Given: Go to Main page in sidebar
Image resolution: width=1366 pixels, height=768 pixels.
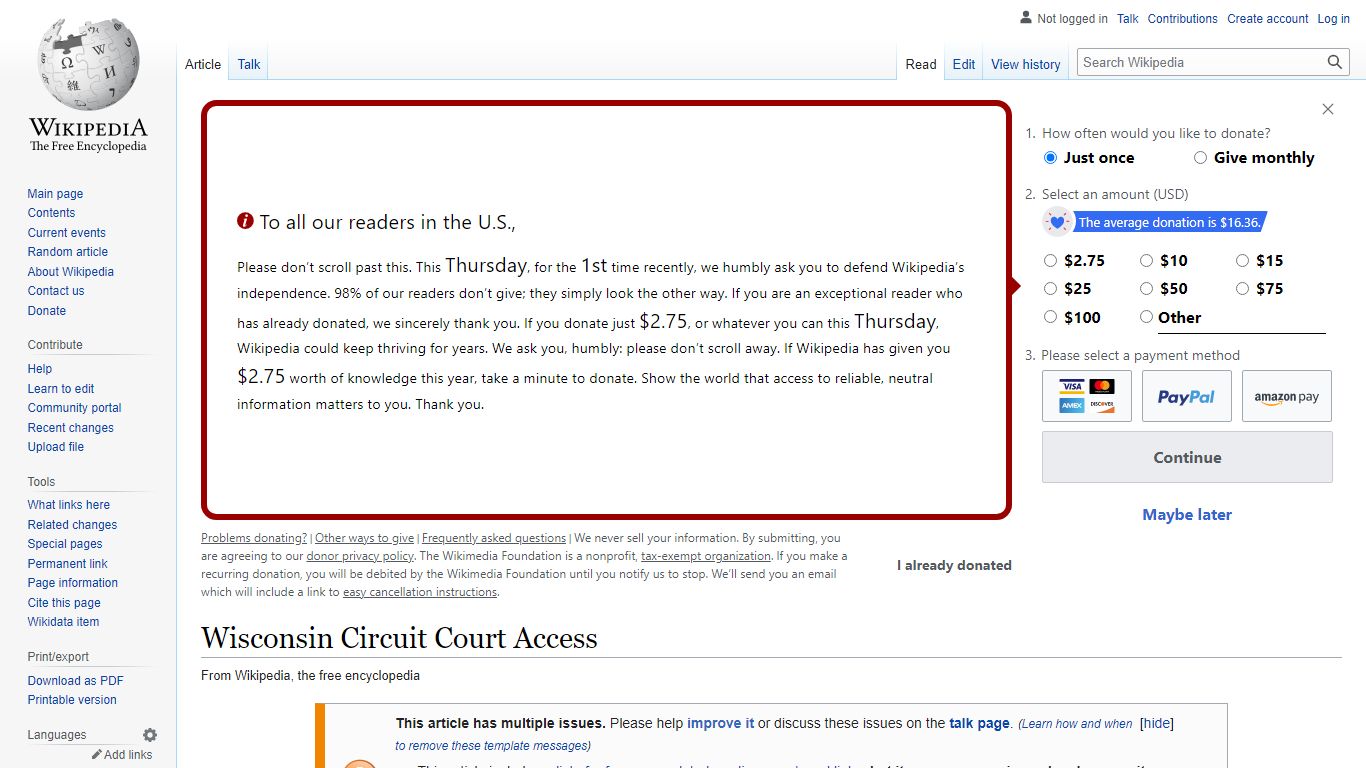Looking at the screenshot, I should pyautogui.click(x=55, y=194).
